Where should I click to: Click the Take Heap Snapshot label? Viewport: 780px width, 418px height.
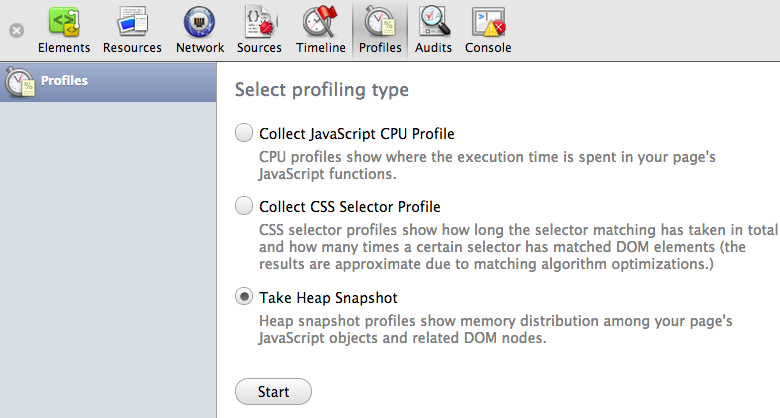point(328,298)
